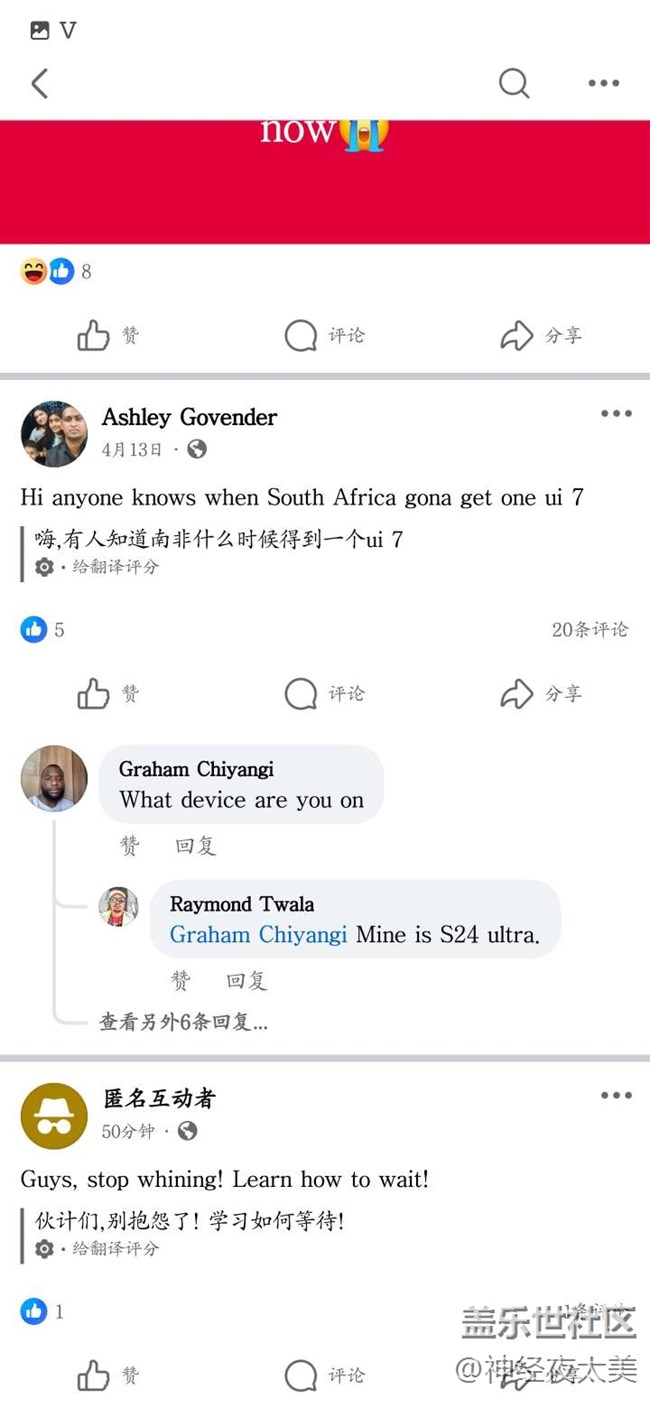
Task: Expand the 6 more replies thread
Action: click(183, 1022)
